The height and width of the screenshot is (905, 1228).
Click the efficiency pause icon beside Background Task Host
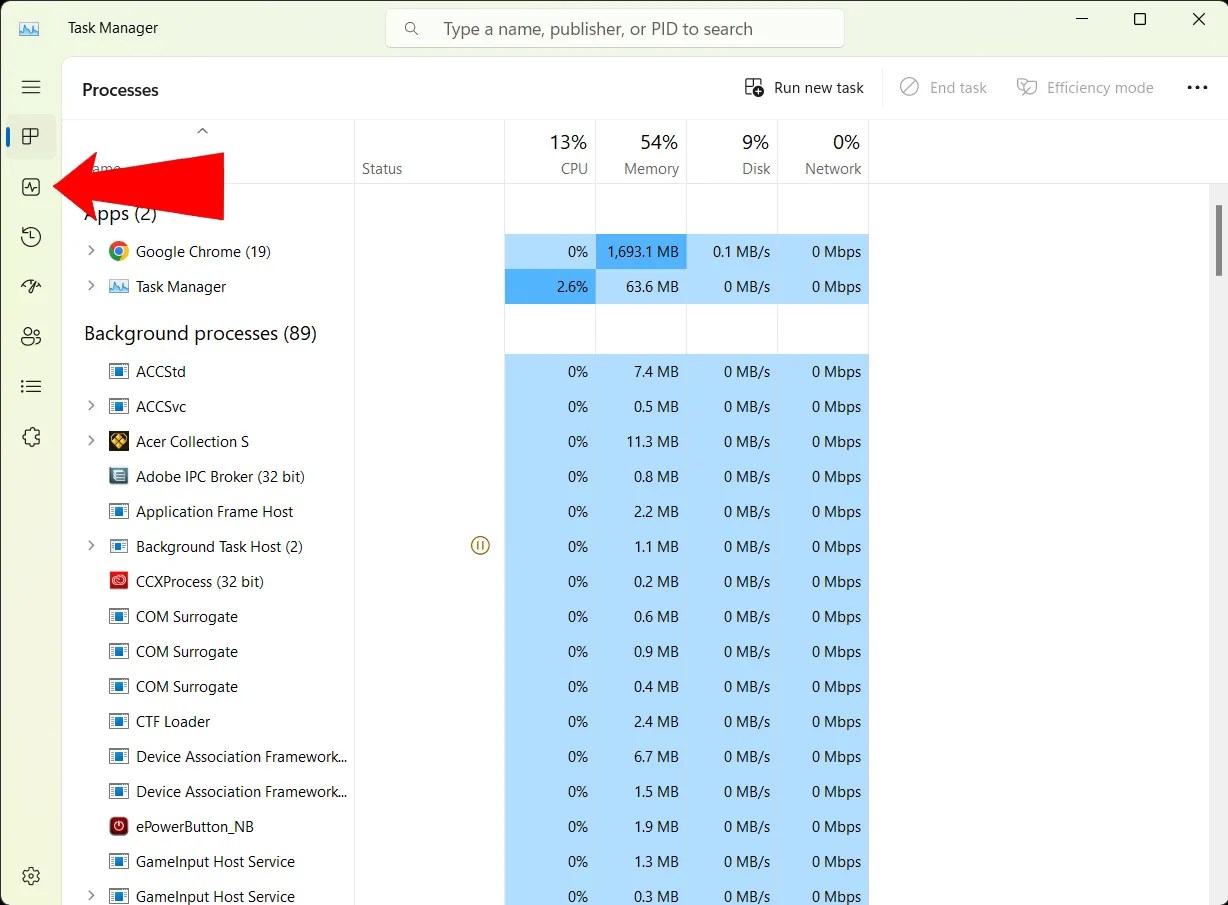pos(480,546)
